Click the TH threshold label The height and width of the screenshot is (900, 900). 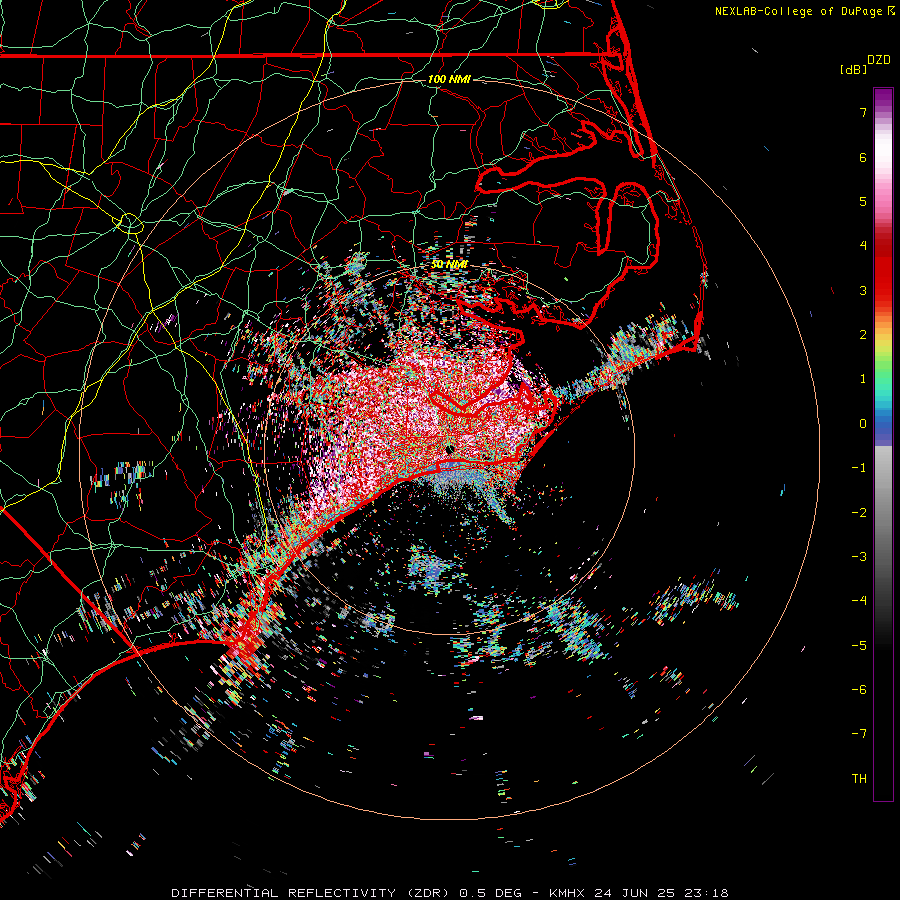click(x=859, y=779)
